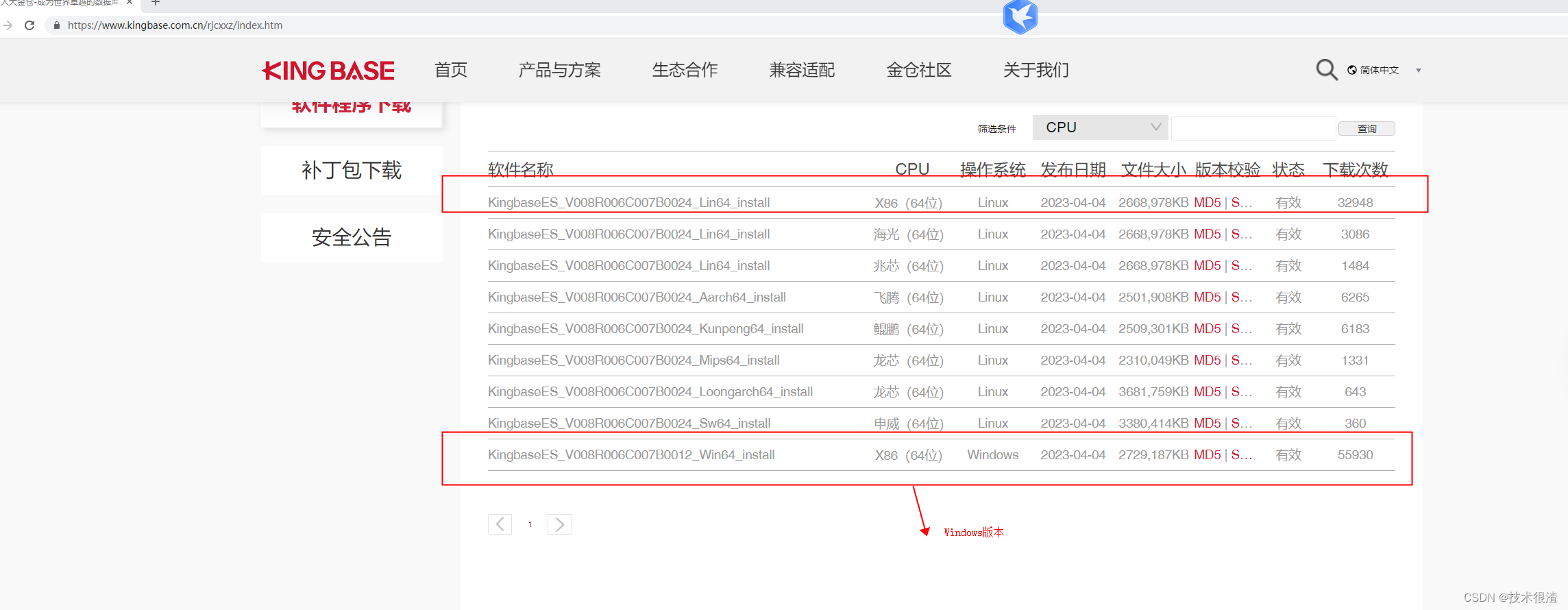The height and width of the screenshot is (610, 1568).
Task: Close the Kingbase browser tab
Action: [130, 3]
